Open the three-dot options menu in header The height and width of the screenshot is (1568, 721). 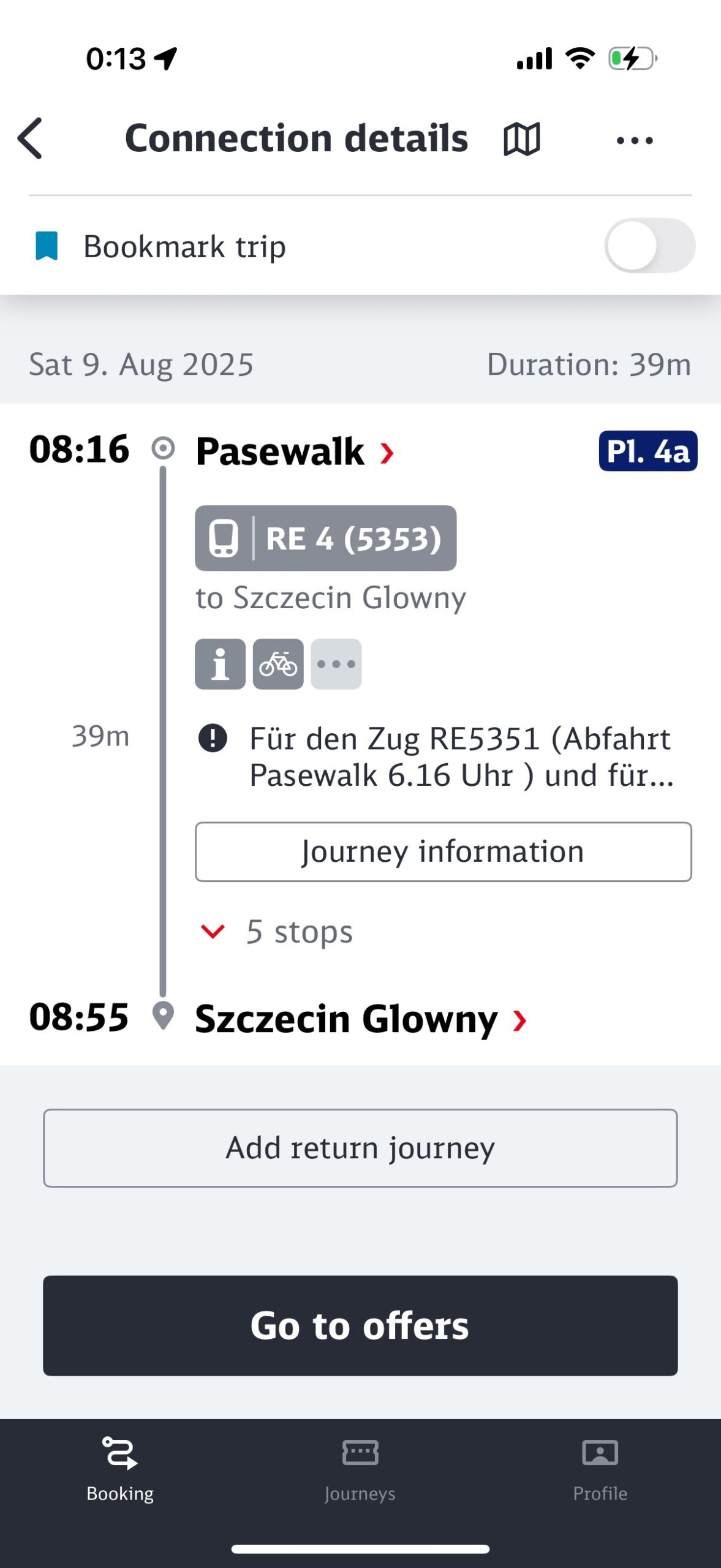click(x=635, y=140)
